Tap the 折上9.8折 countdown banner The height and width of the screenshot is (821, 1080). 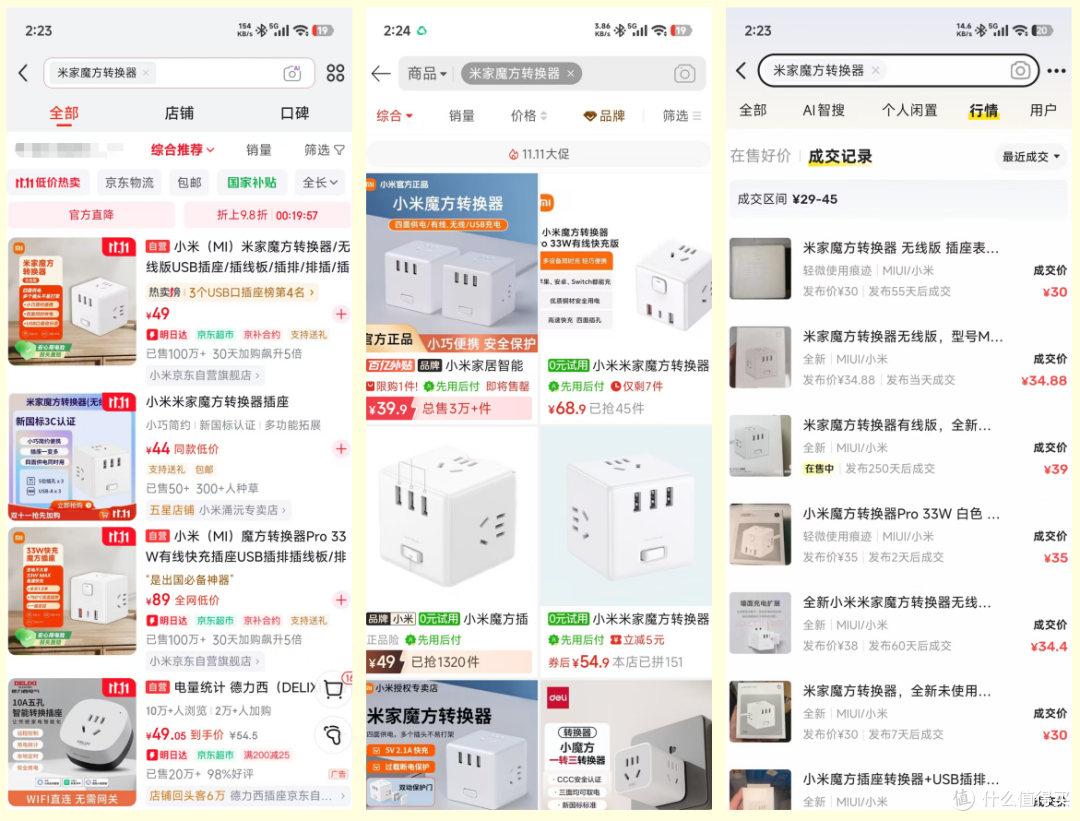(267, 215)
